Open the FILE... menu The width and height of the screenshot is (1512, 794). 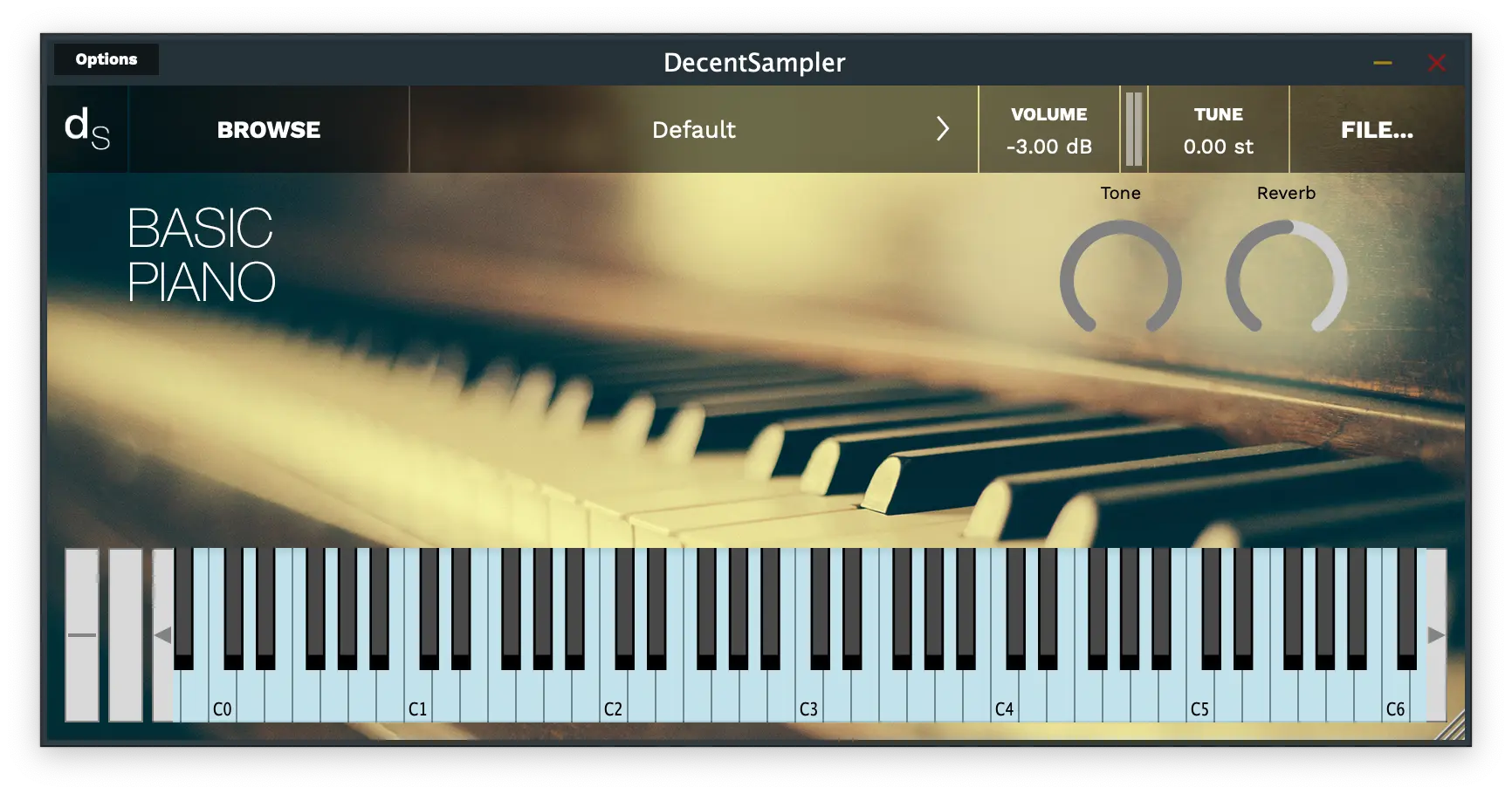pyautogui.click(x=1377, y=130)
